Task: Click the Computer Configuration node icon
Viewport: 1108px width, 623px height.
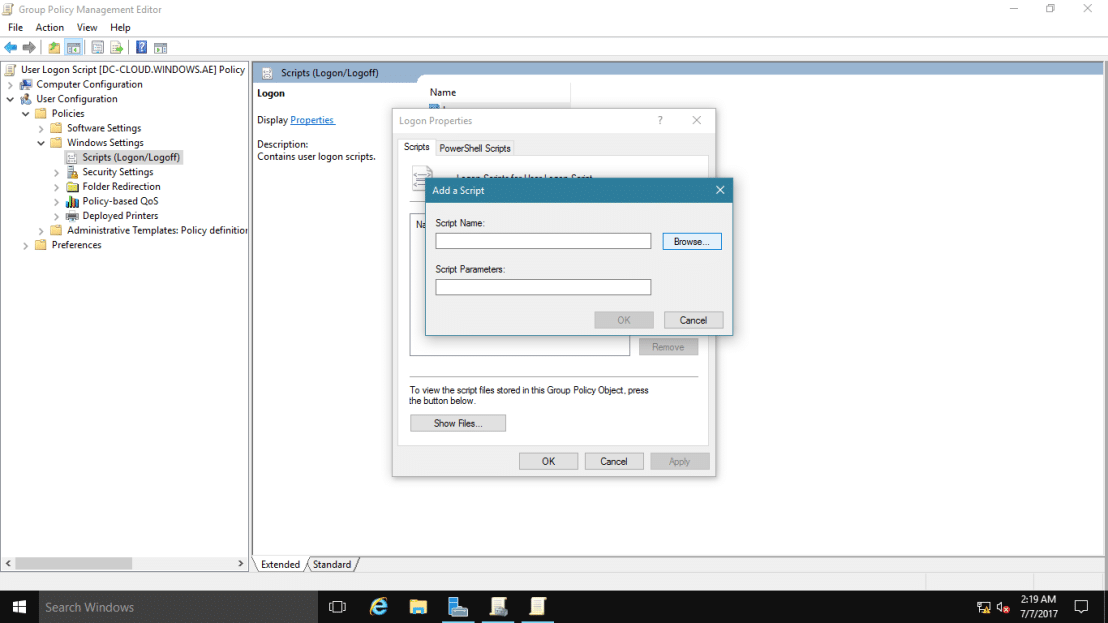Action: 26,84
